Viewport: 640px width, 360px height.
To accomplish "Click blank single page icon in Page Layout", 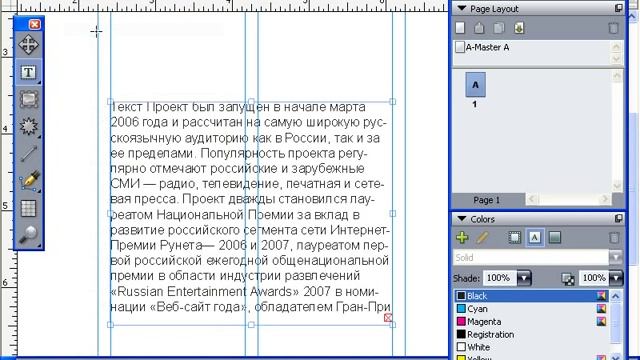I will [460, 28].
